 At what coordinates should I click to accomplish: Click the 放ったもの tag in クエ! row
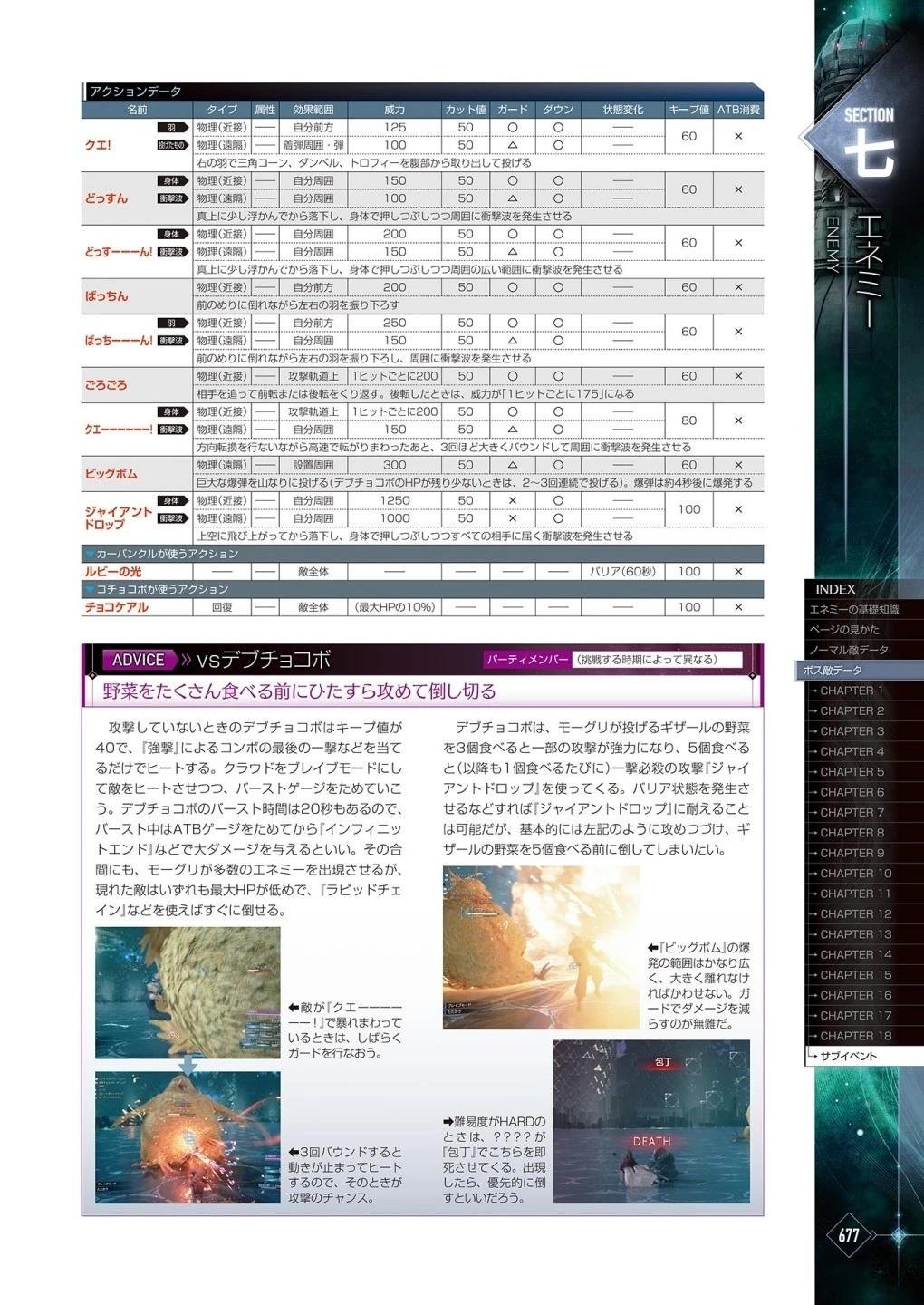tap(172, 145)
